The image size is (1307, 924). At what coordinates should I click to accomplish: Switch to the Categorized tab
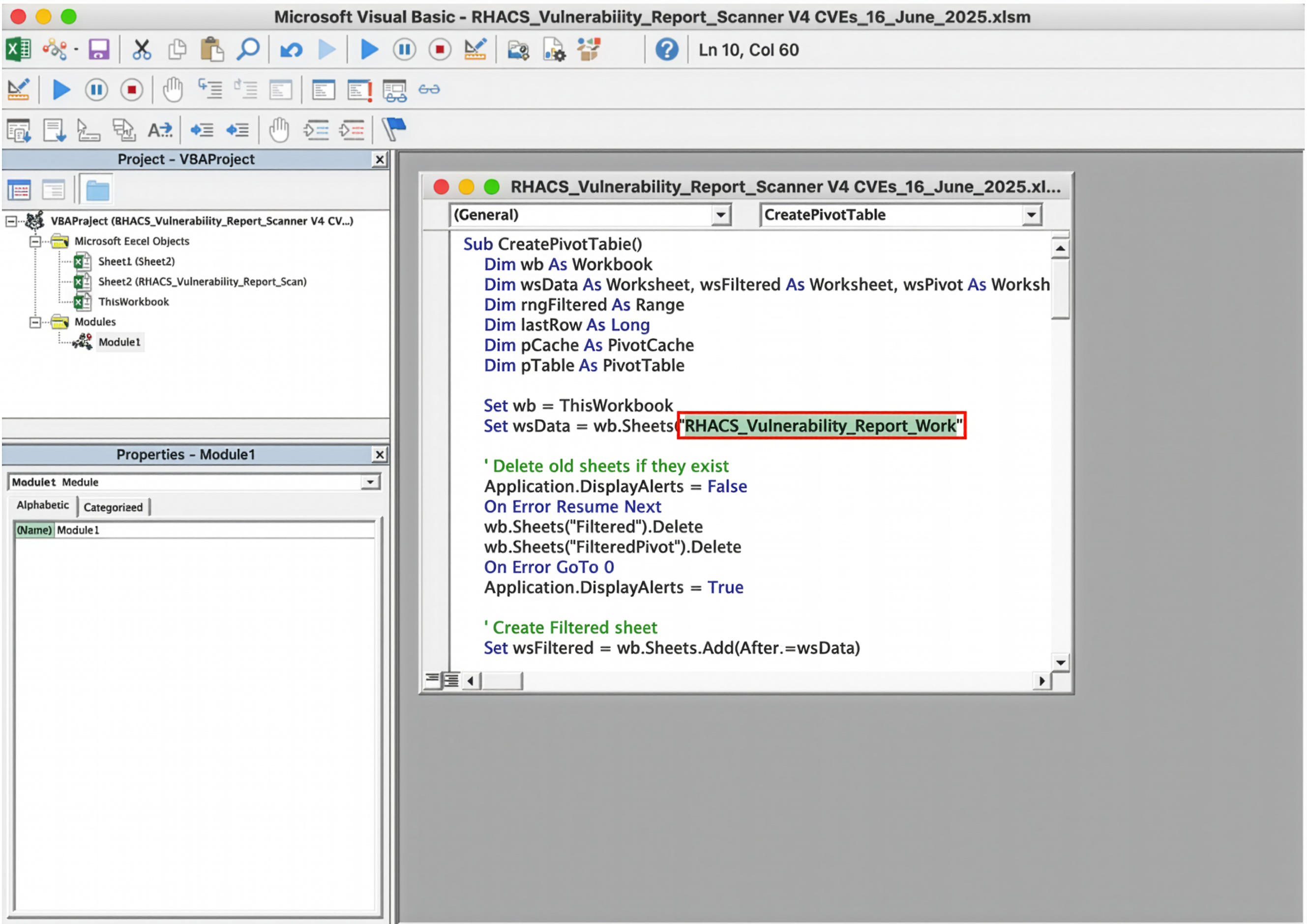[113, 508]
